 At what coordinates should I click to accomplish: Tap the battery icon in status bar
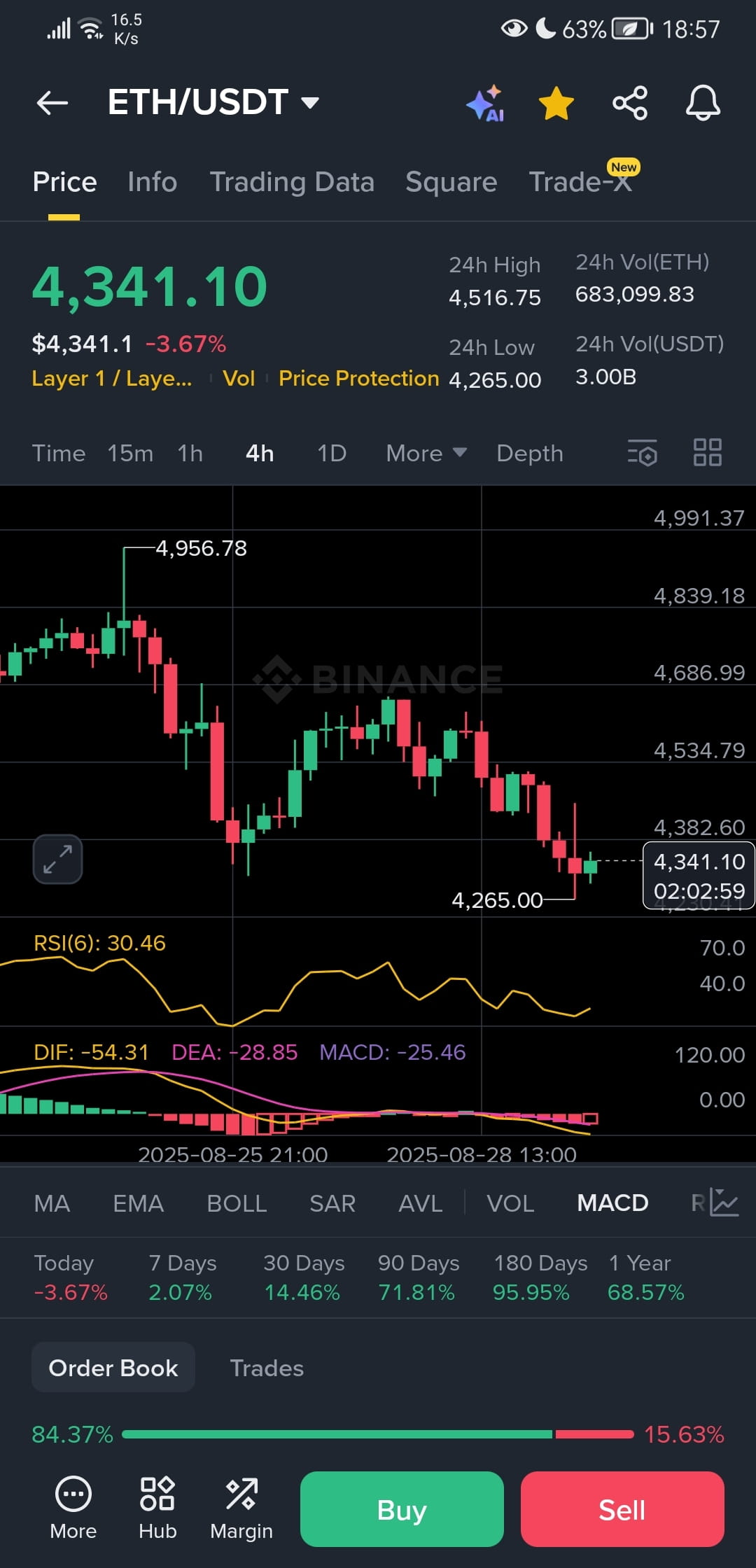[x=633, y=29]
